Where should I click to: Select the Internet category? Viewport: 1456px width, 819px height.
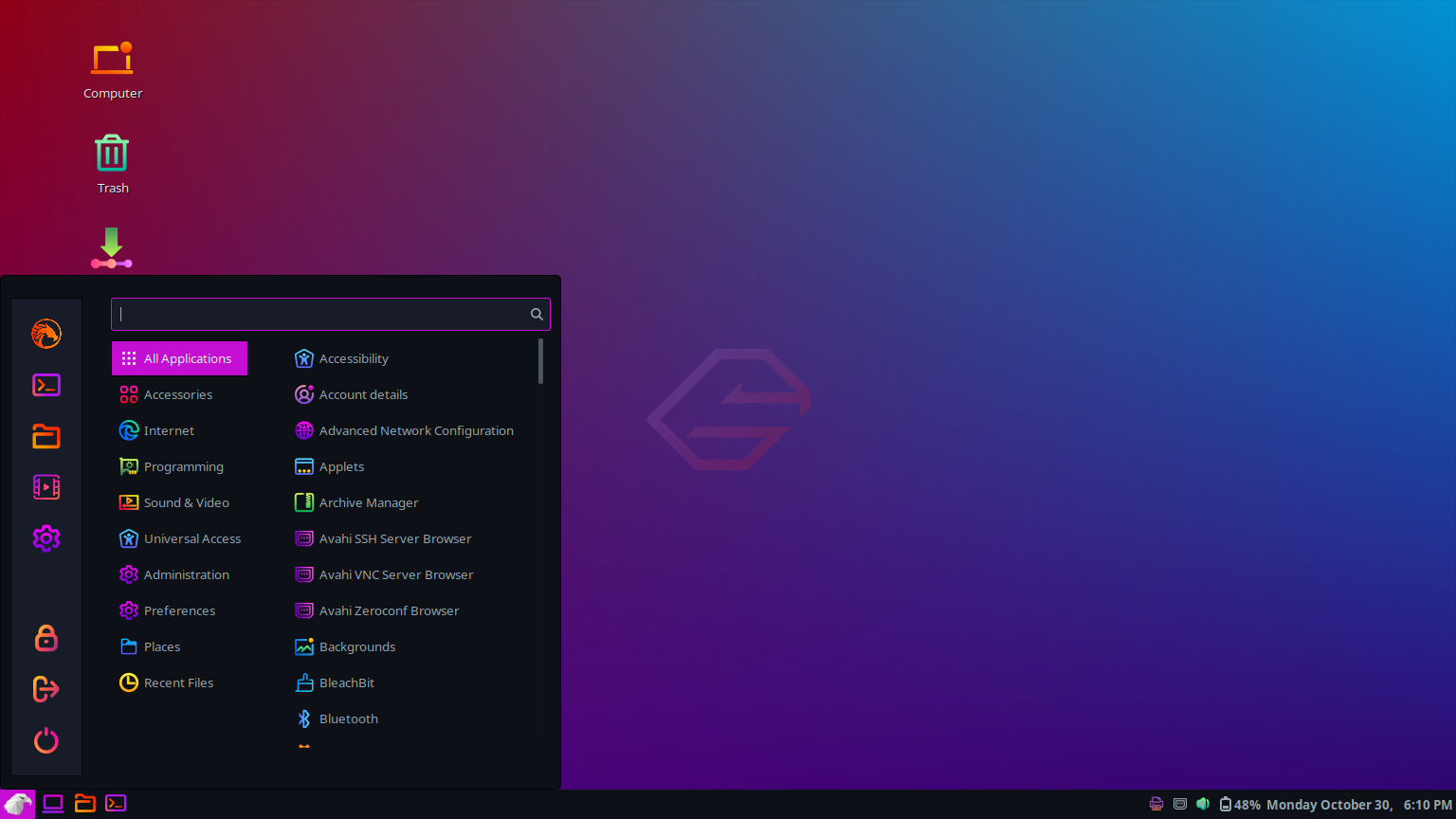click(x=179, y=430)
